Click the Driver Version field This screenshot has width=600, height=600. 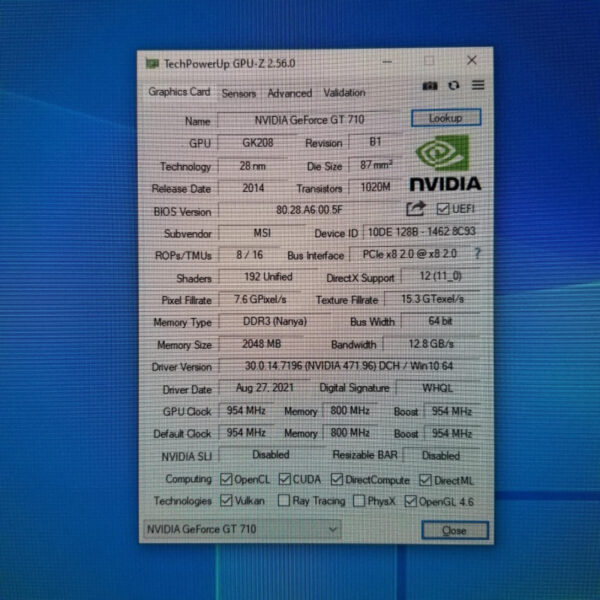pyautogui.click(x=349, y=366)
